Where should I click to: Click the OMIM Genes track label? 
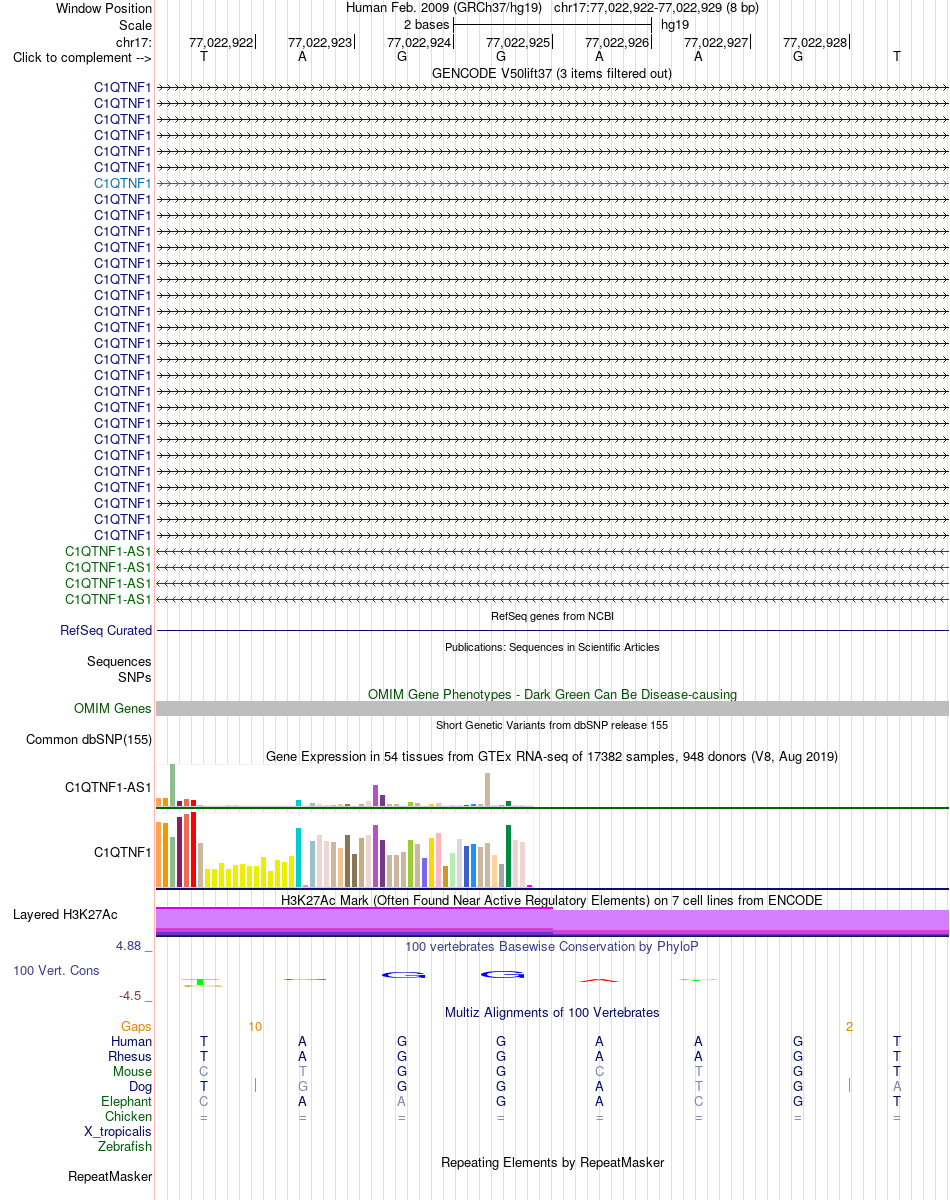pyautogui.click(x=113, y=709)
